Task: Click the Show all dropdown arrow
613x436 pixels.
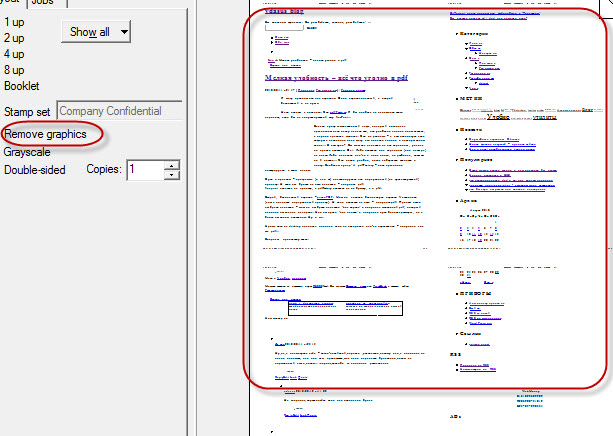Action: tap(124, 32)
